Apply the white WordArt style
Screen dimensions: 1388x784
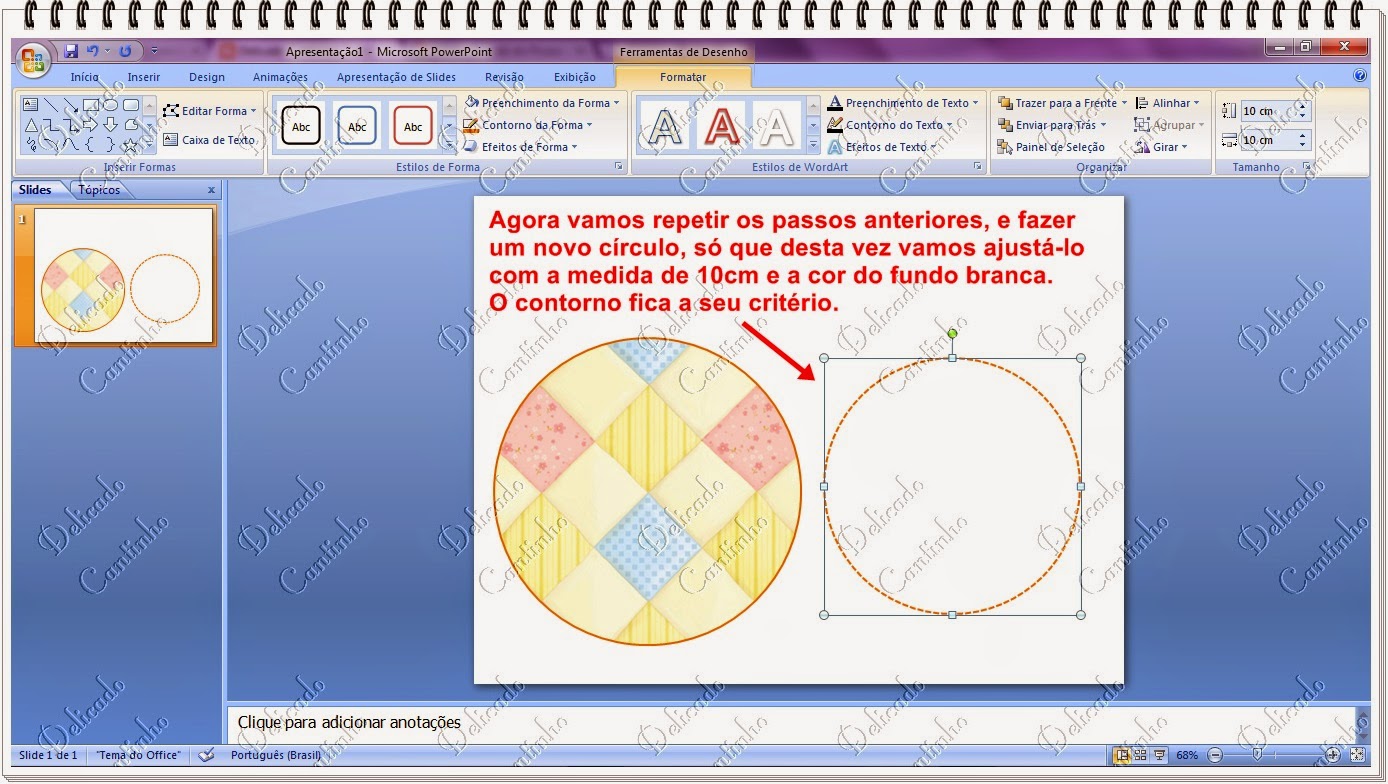point(776,126)
